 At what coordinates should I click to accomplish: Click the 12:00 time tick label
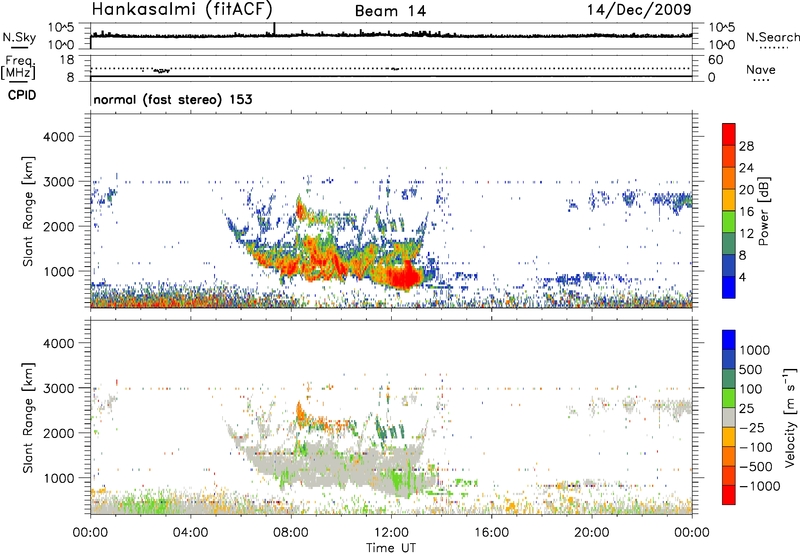click(x=391, y=533)
